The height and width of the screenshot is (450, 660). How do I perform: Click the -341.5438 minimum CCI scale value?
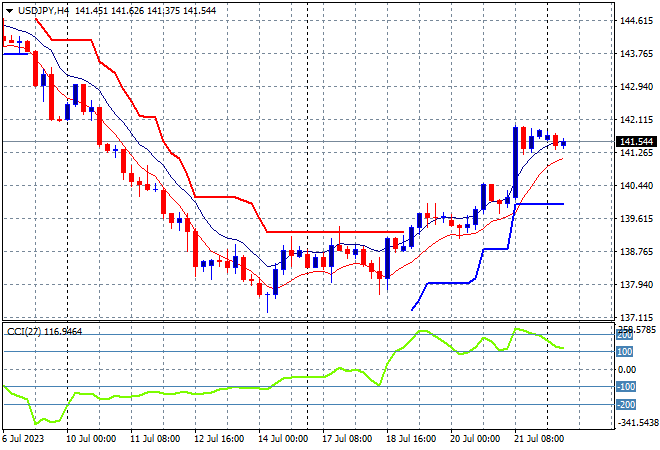click(x=637, y=422)
